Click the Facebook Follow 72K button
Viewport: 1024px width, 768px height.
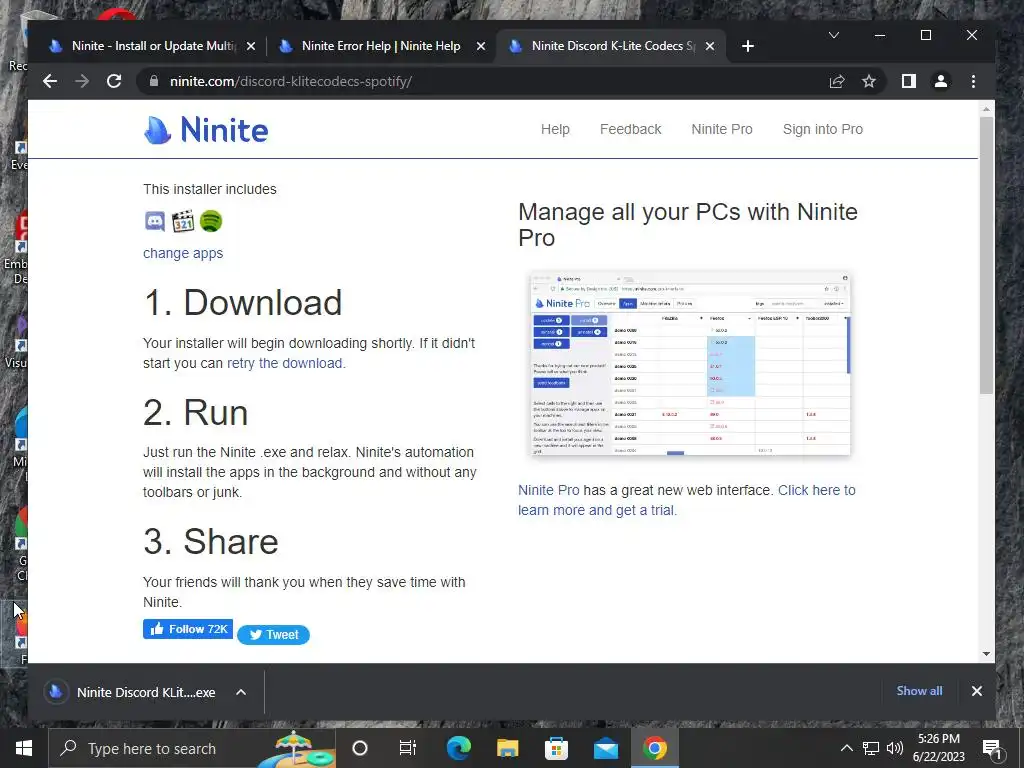click(x=188, y=629)
